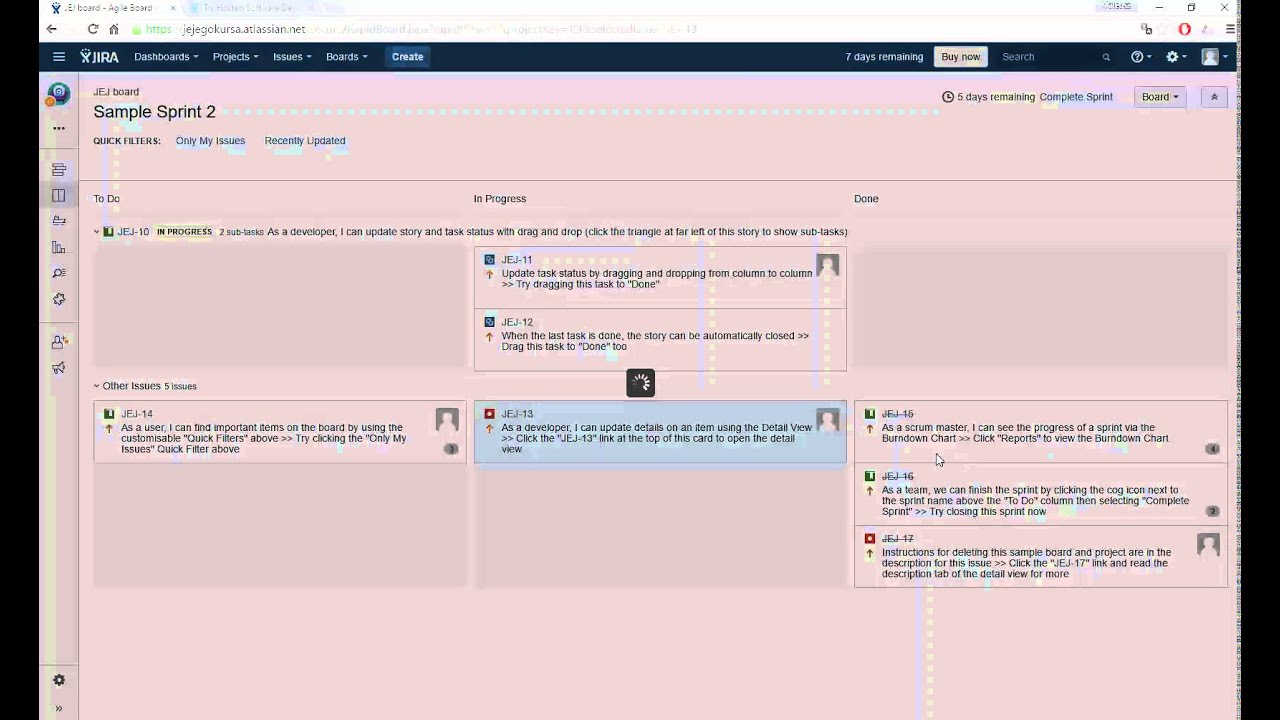This screenshot has height=720, width=1280.
Task: Click the assignee avatar on the JEJ-14 card
Action: (x=447, y=419)
